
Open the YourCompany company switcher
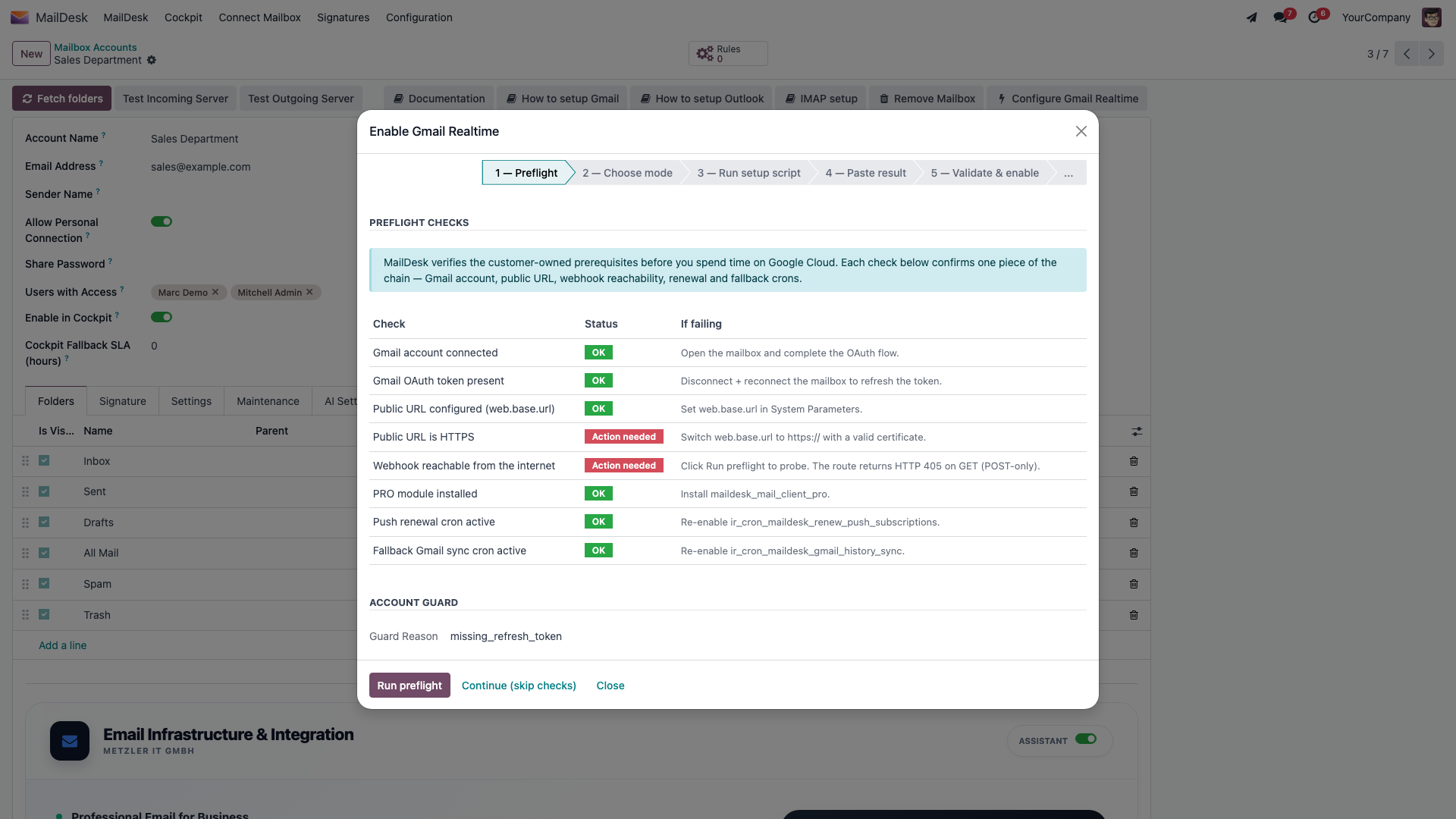[1376, 17]
